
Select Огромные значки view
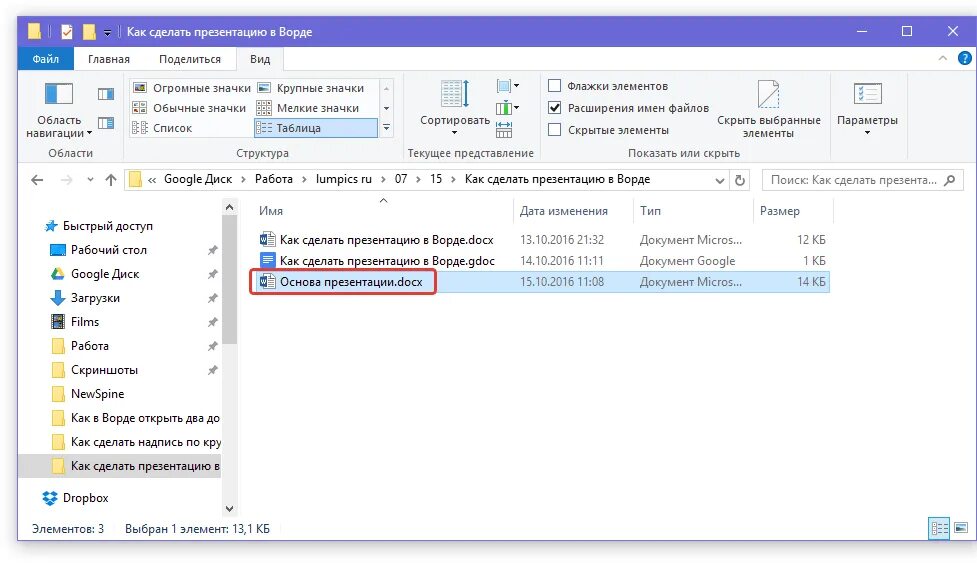[x=191, y=88]
